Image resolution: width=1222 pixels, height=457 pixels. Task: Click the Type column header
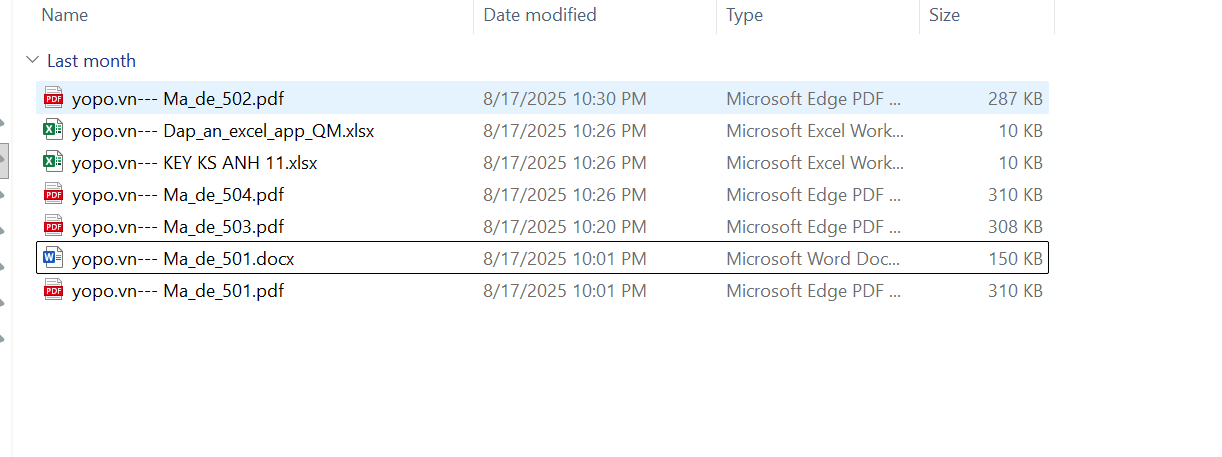tap(745, 15)
